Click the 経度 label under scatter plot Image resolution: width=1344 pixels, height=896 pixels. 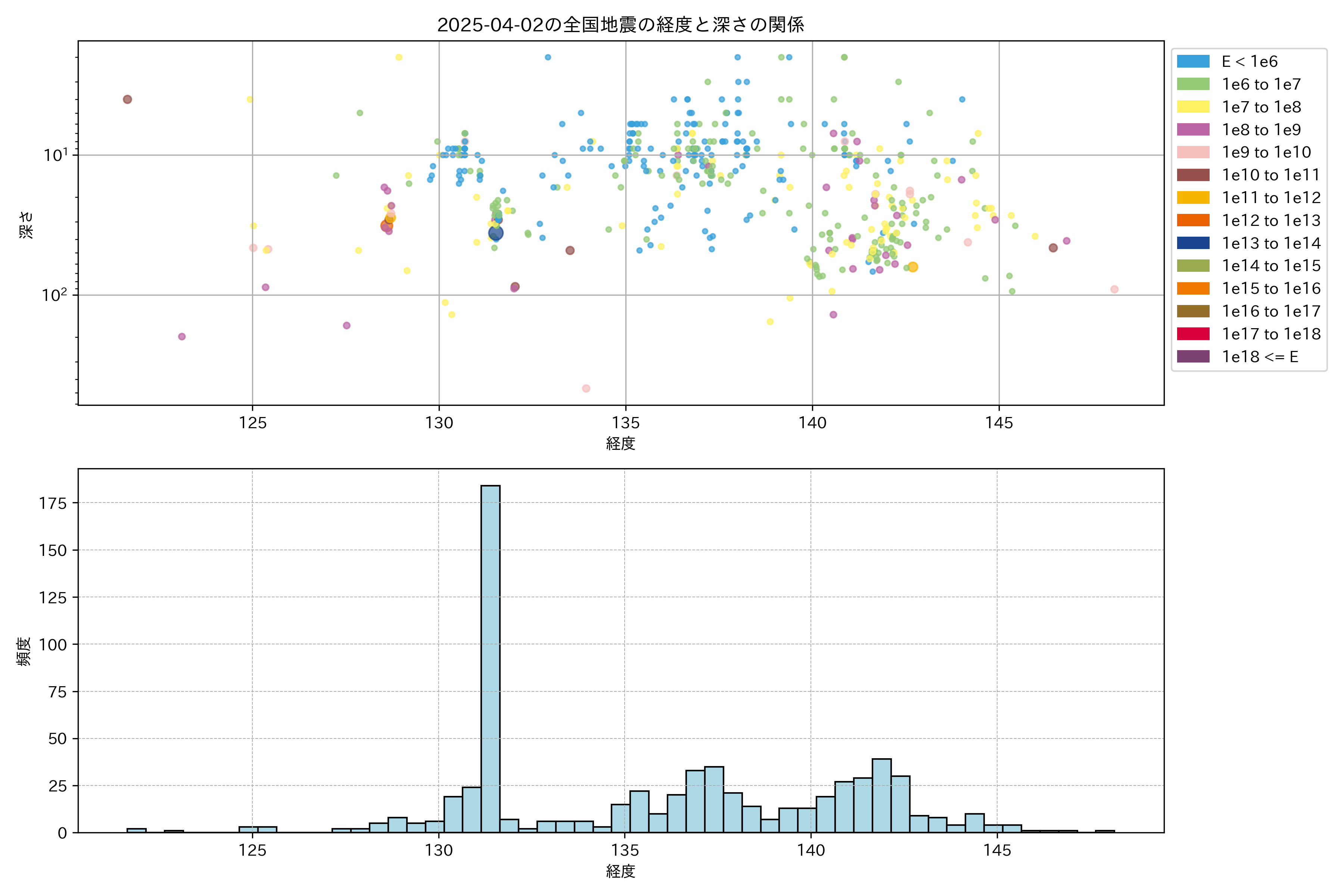[x=620, y=444]
